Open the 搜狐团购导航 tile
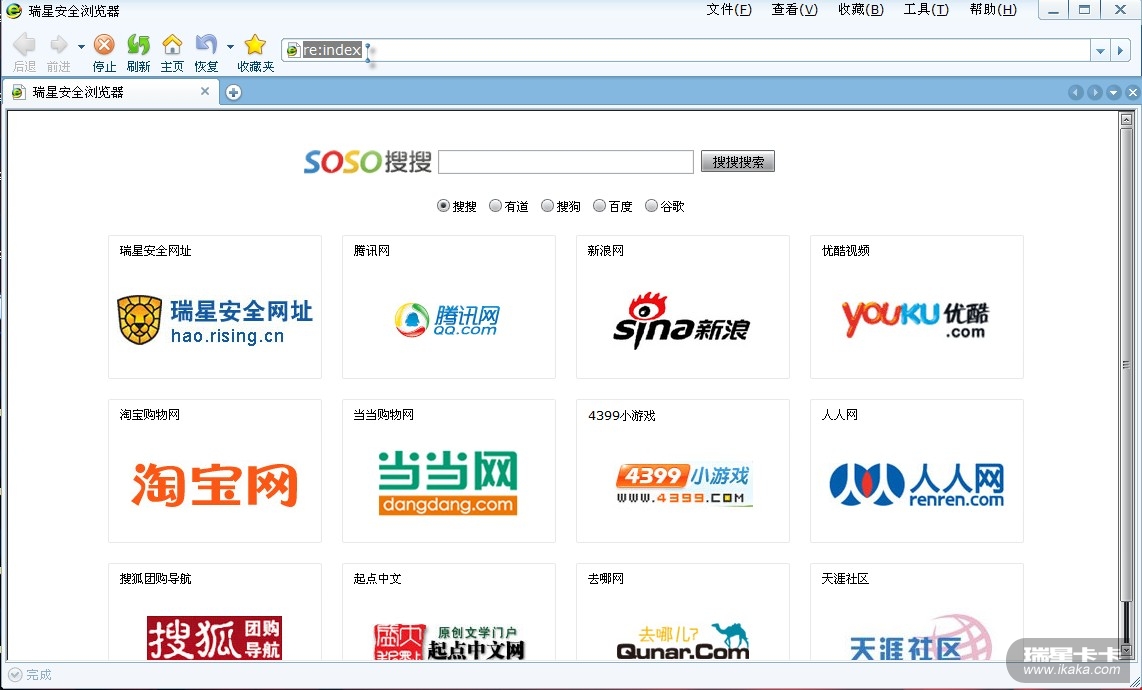 [x=215, y=612]
